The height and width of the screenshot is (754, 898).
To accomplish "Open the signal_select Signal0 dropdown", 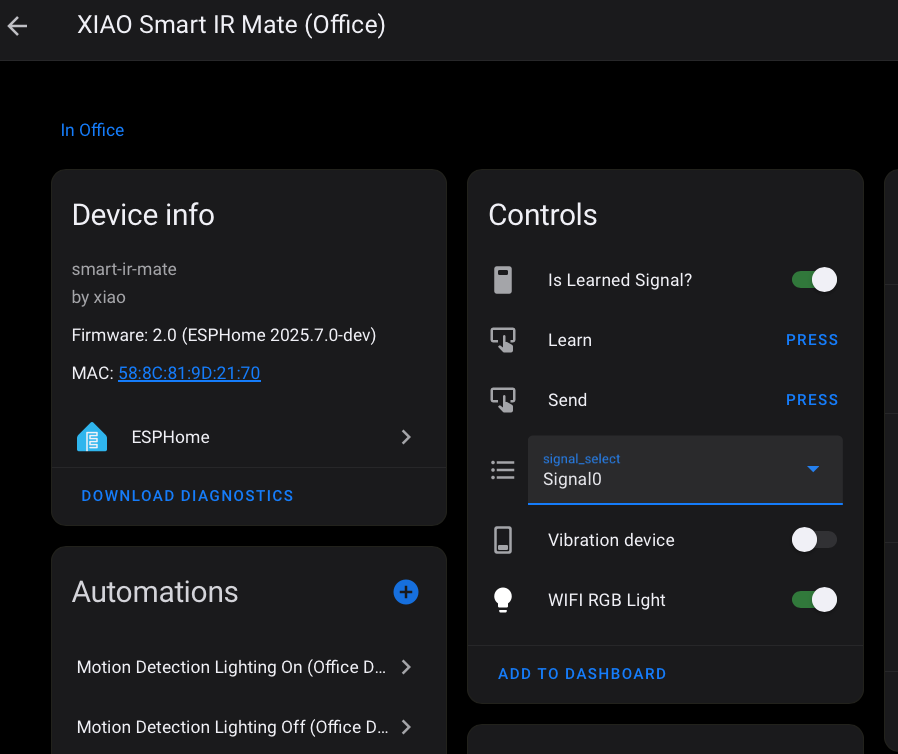I will [685, 470].
